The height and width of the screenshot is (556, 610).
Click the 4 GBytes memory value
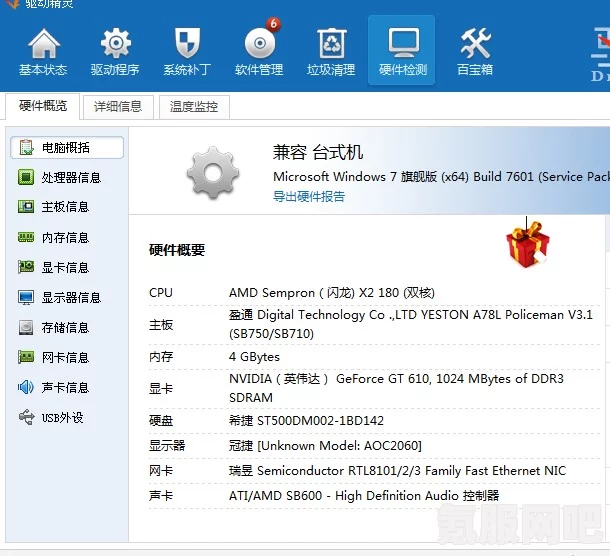[x=254, y=356]
